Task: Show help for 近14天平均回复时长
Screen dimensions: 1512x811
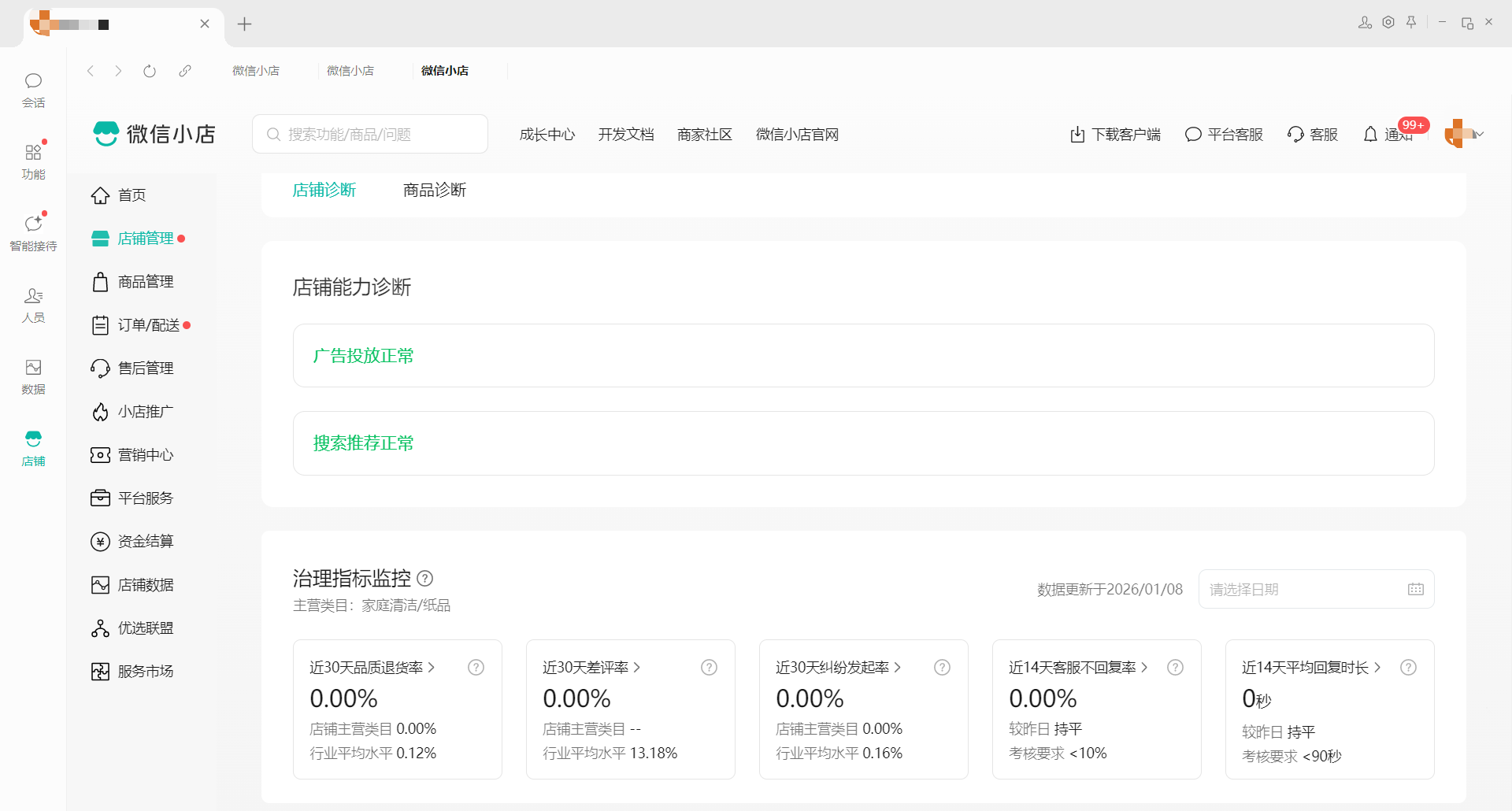Action: (x=1408, y=668)
